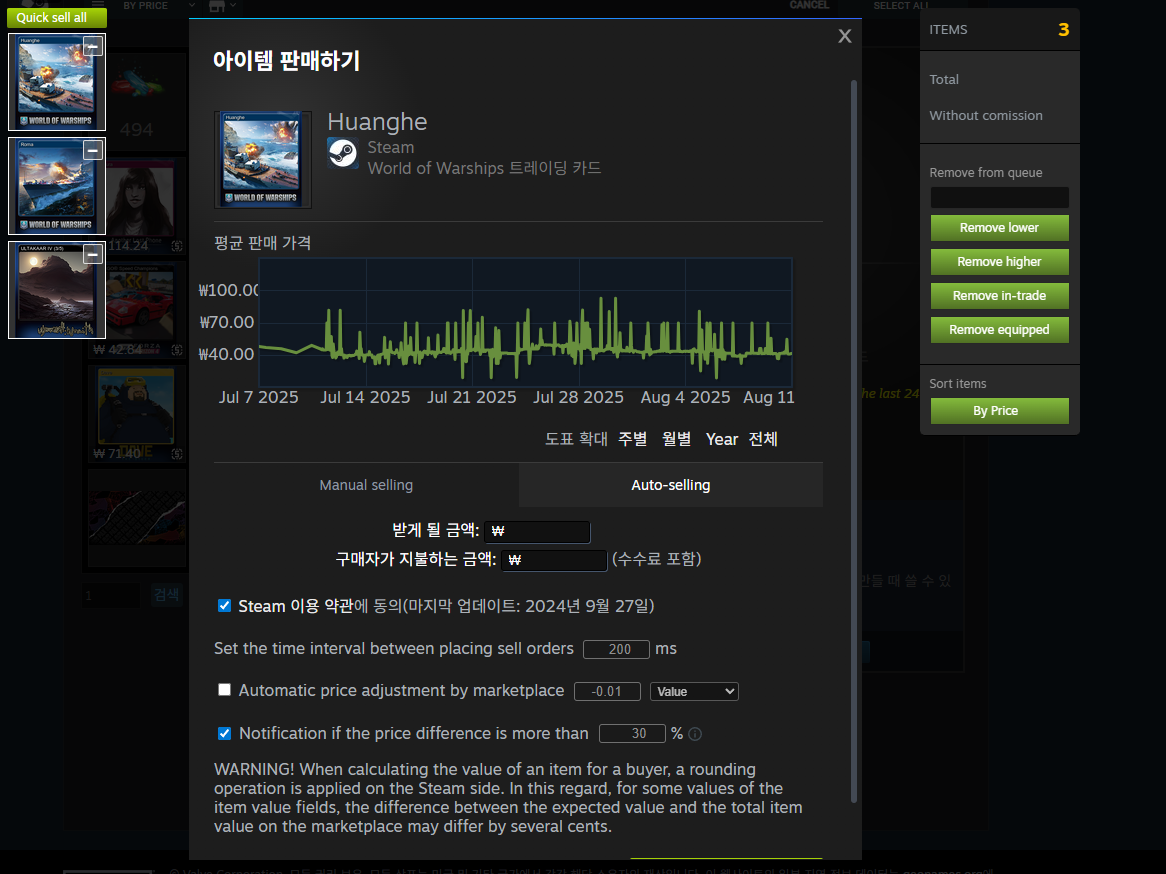The height and width of the screenshot is (874, 1166).
Task: Remove ULTAKAAR IV card from queue
Action: pyautogui.click(x=93, y=255)
